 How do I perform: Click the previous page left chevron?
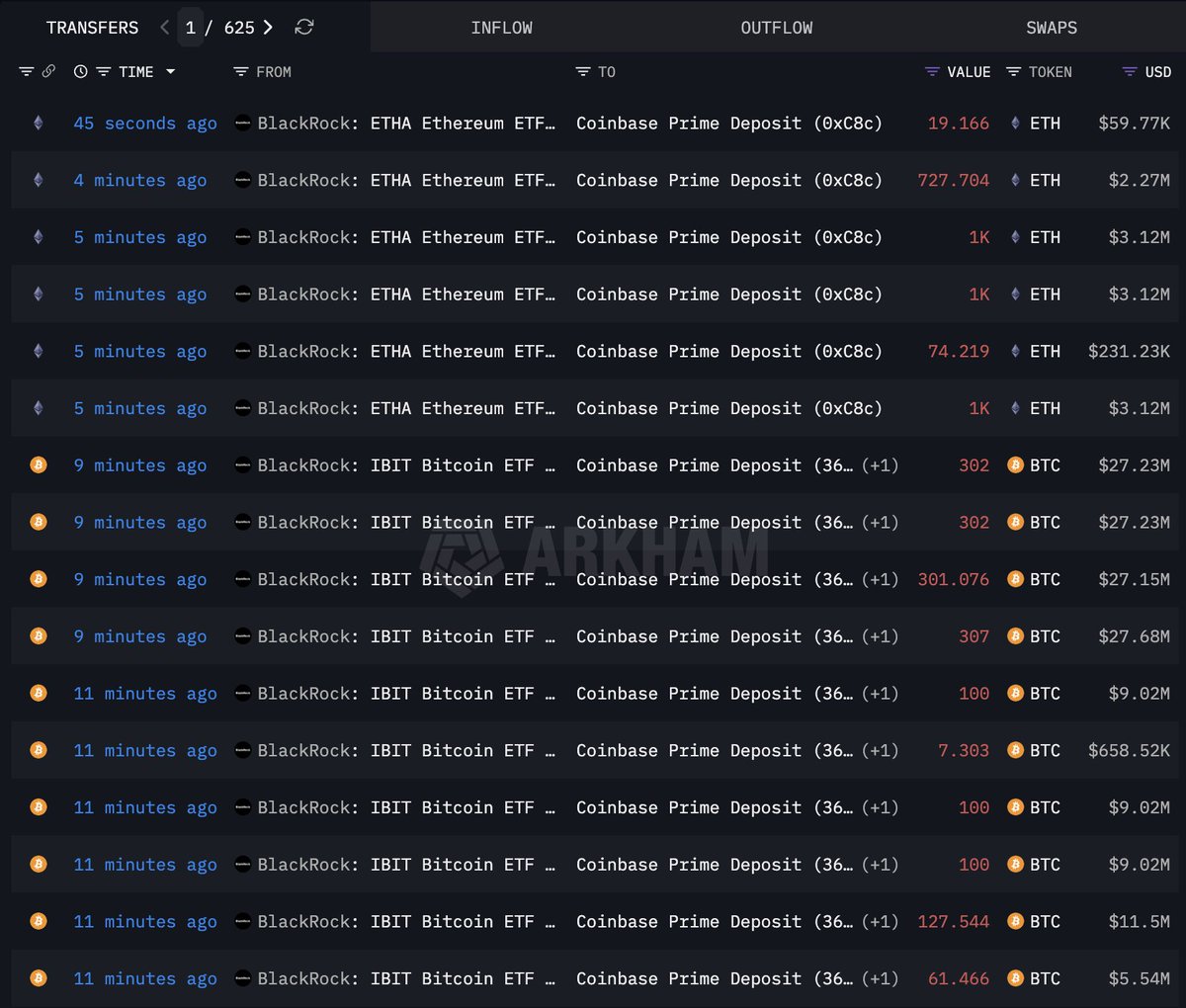point(164,27)
